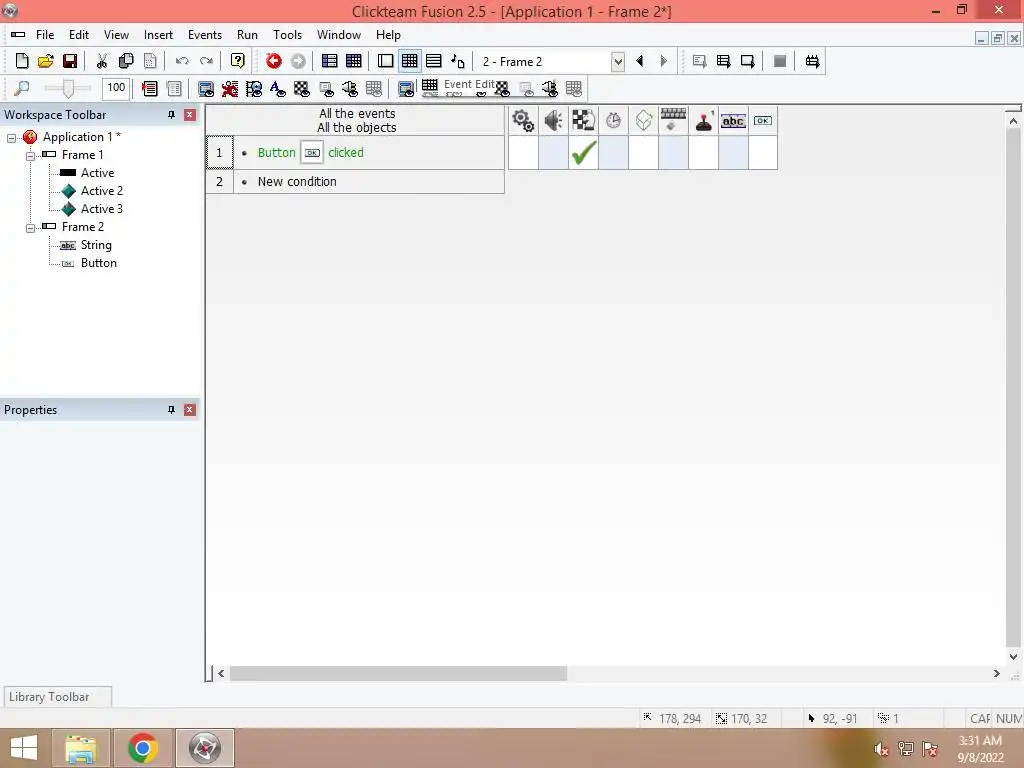This screenshot has height=768, width=1024.
Task: Pin the Properties panel
Action: (x=171, y=410)
